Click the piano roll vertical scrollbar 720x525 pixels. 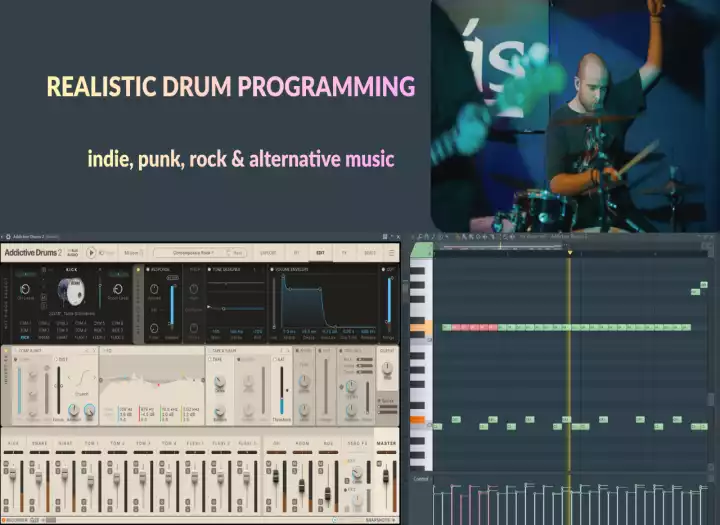coord(711,399)
